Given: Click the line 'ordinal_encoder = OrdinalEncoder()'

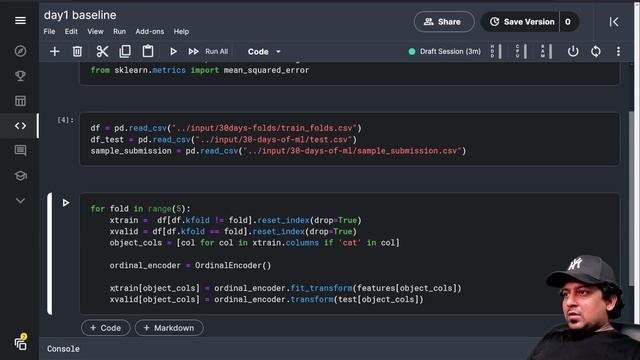Looking at the screenshot, I should coord(190,265).
